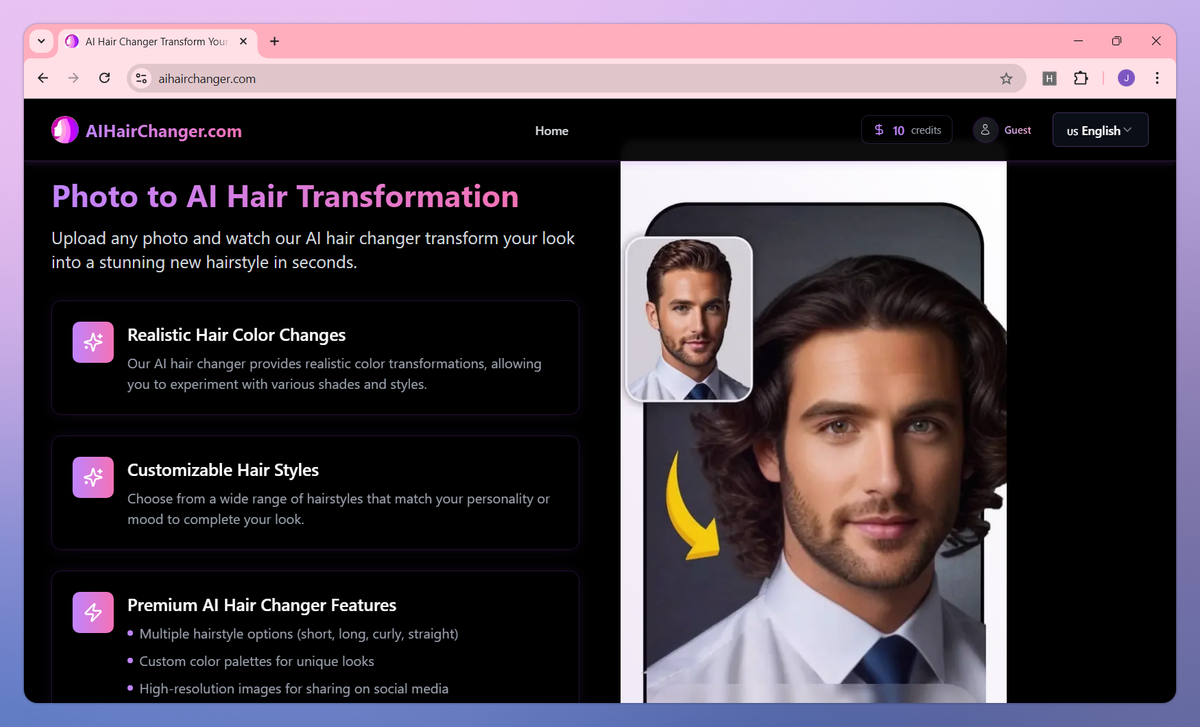The image size is (1200, 727).
Task: Open the Chrome profile J avatar
Action: 1126,78
